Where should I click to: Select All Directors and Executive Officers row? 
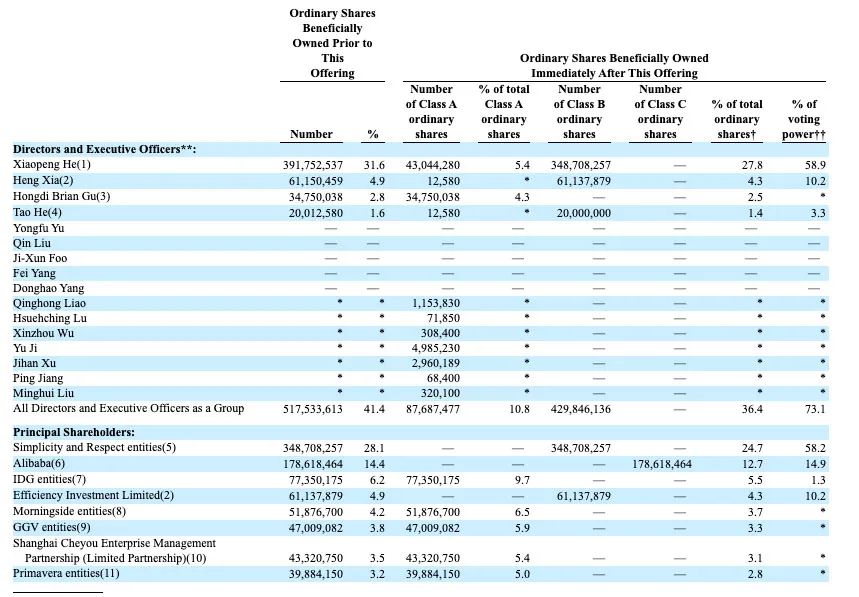coord(420,409)
